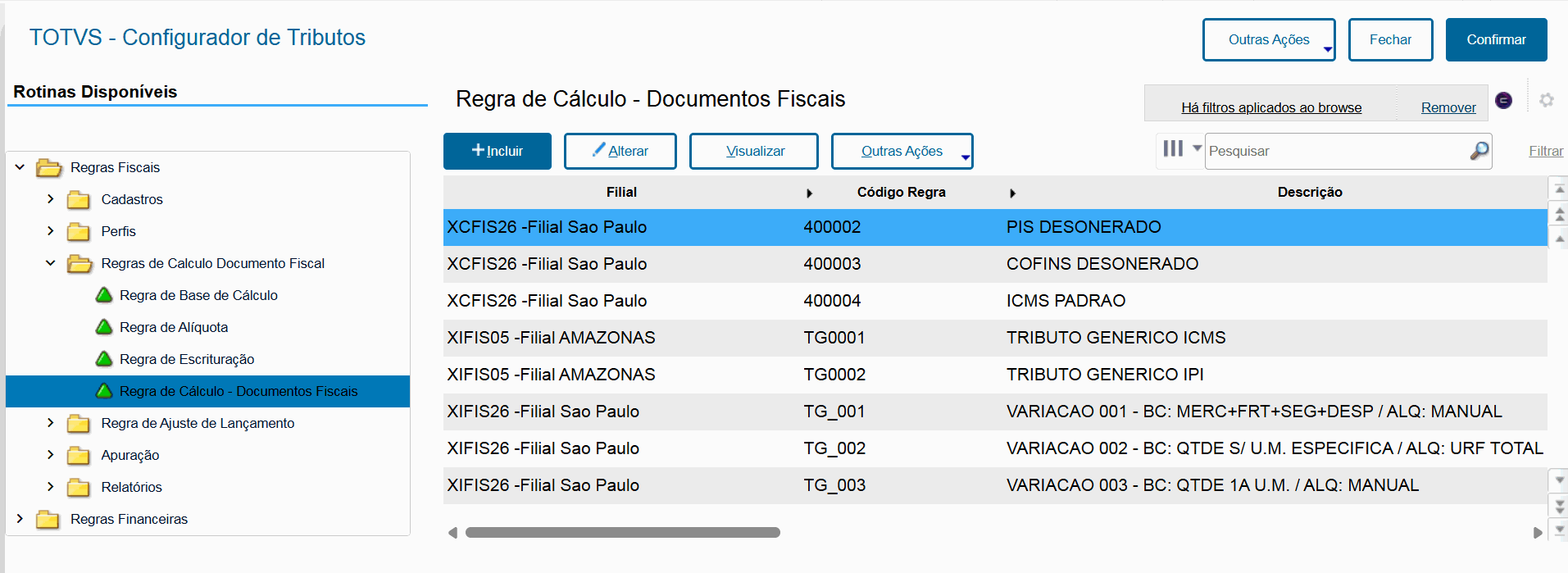Expand the Apuração folder chevron
Viewport: 1568px width, 573px height.
tap(51, 455)
